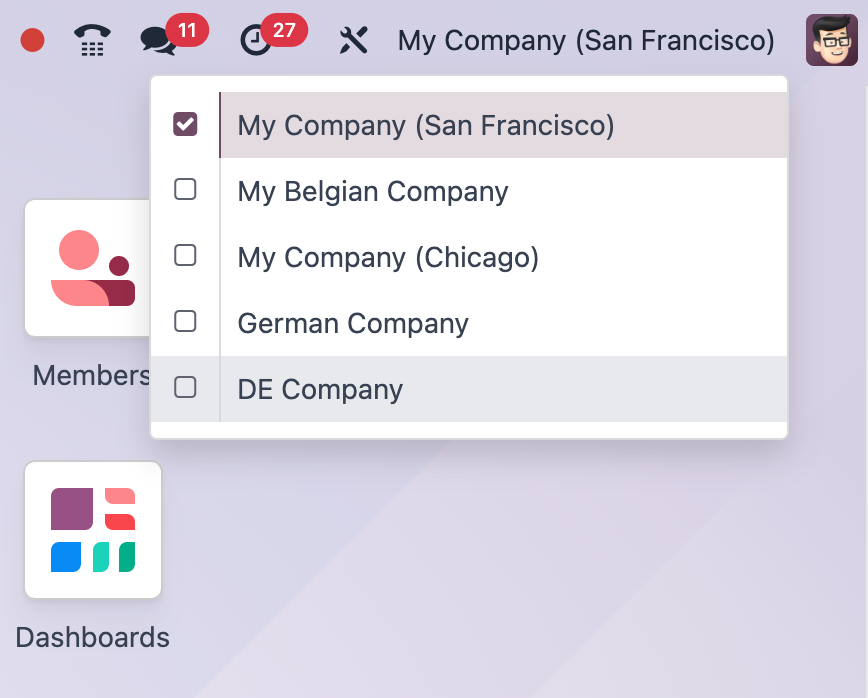
Task: Click the developer tools wrench icon
Action: (x=353, y=41)
